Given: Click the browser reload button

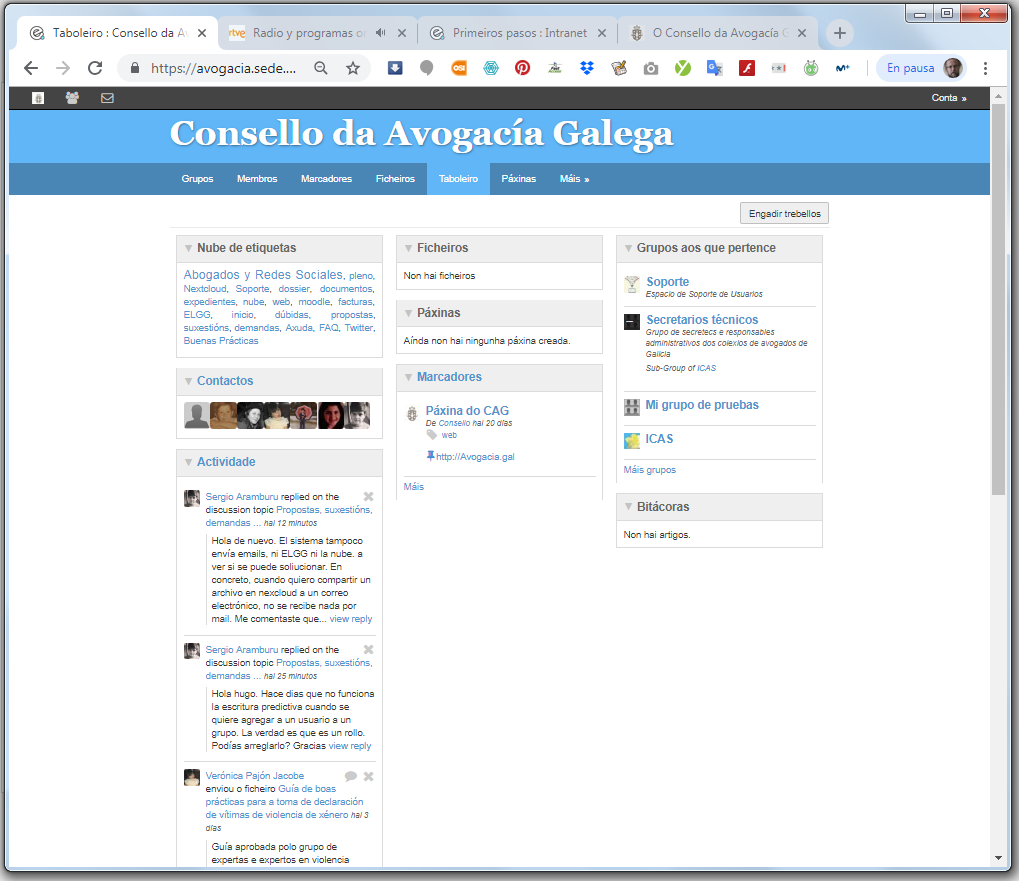Looking at the screenshot, I should click(95, 68).
